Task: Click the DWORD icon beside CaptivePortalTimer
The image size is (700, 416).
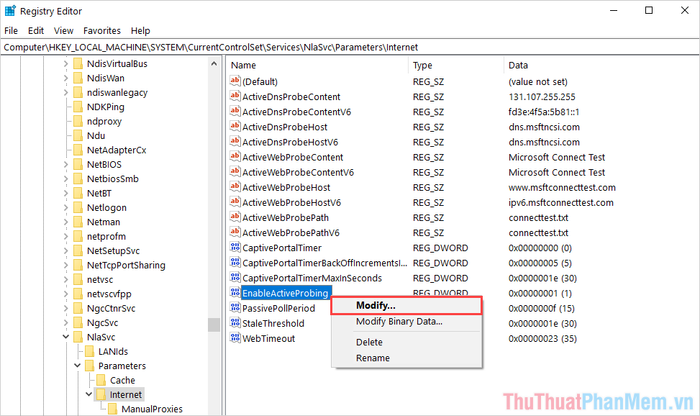Action: 235,247
